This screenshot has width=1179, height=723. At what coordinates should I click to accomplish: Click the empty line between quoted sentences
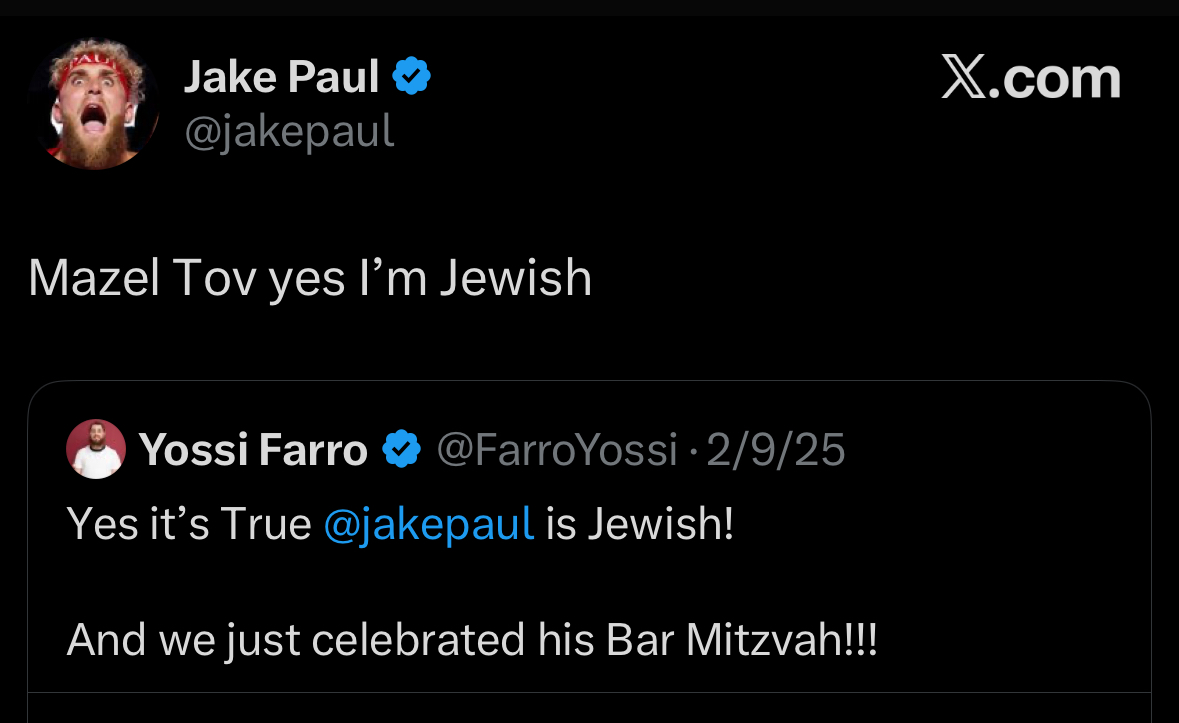400,582
